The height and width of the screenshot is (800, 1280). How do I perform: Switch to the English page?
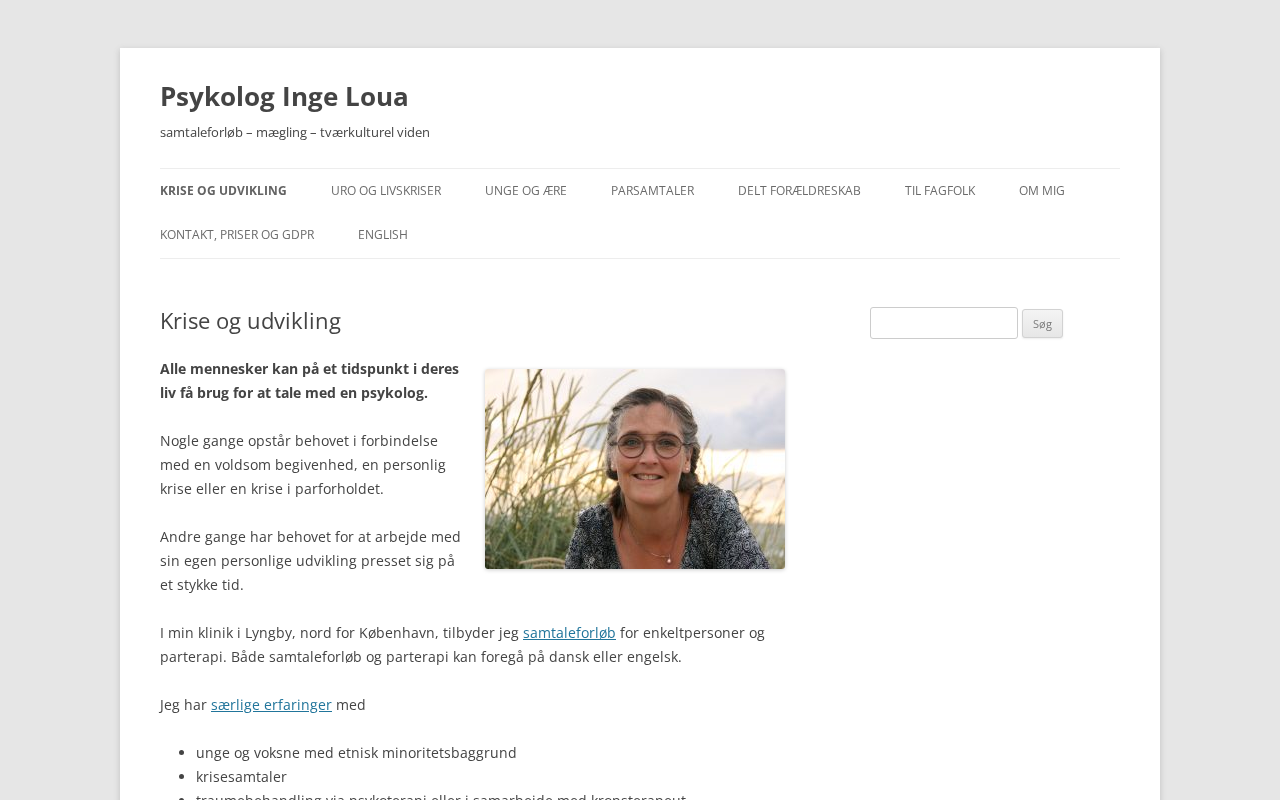[x=383, y=235]
